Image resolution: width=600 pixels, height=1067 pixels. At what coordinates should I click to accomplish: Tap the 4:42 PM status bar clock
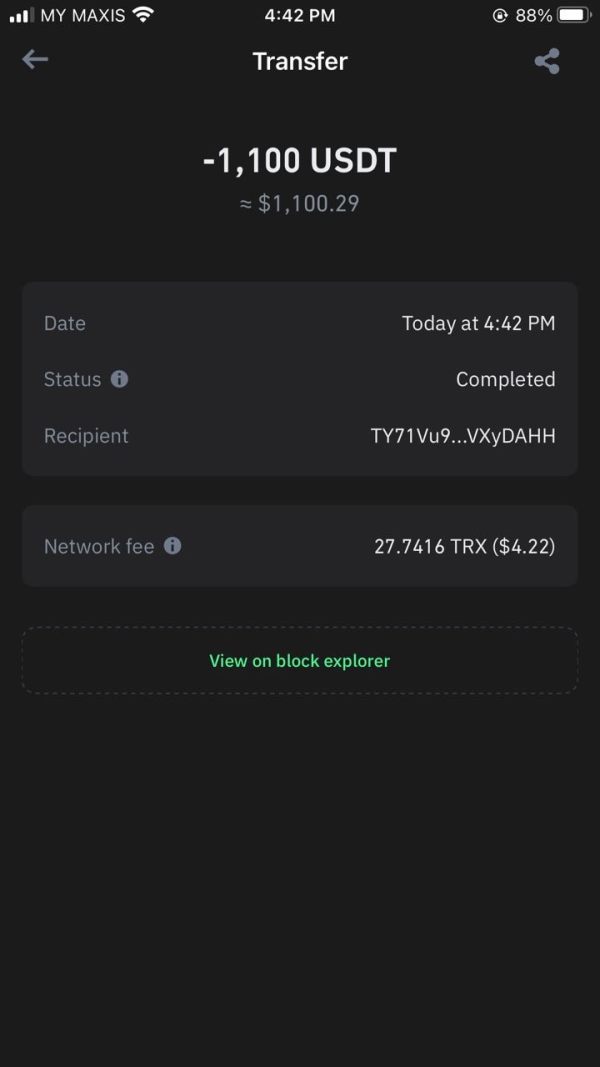300,15
